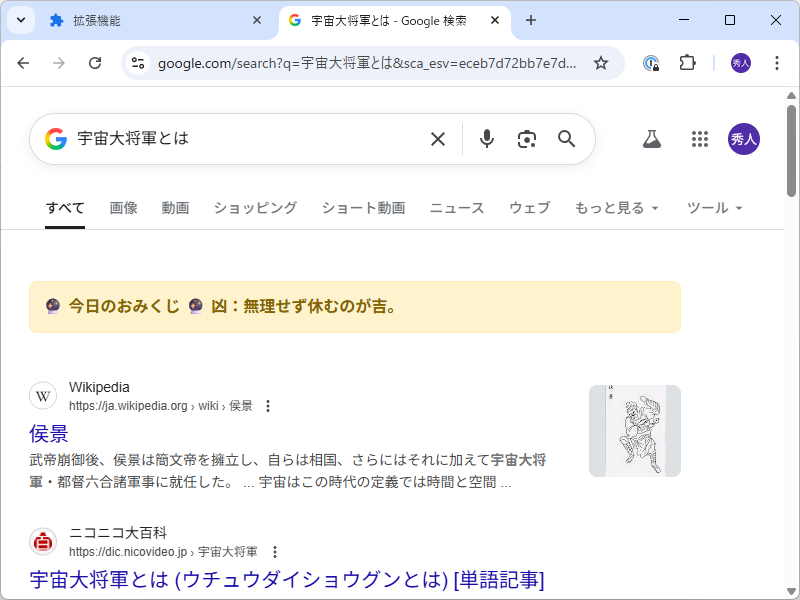The width and height of the screenshot is (800, 600).
Task: Open Google Lens camera search
Action: (526, 139)
